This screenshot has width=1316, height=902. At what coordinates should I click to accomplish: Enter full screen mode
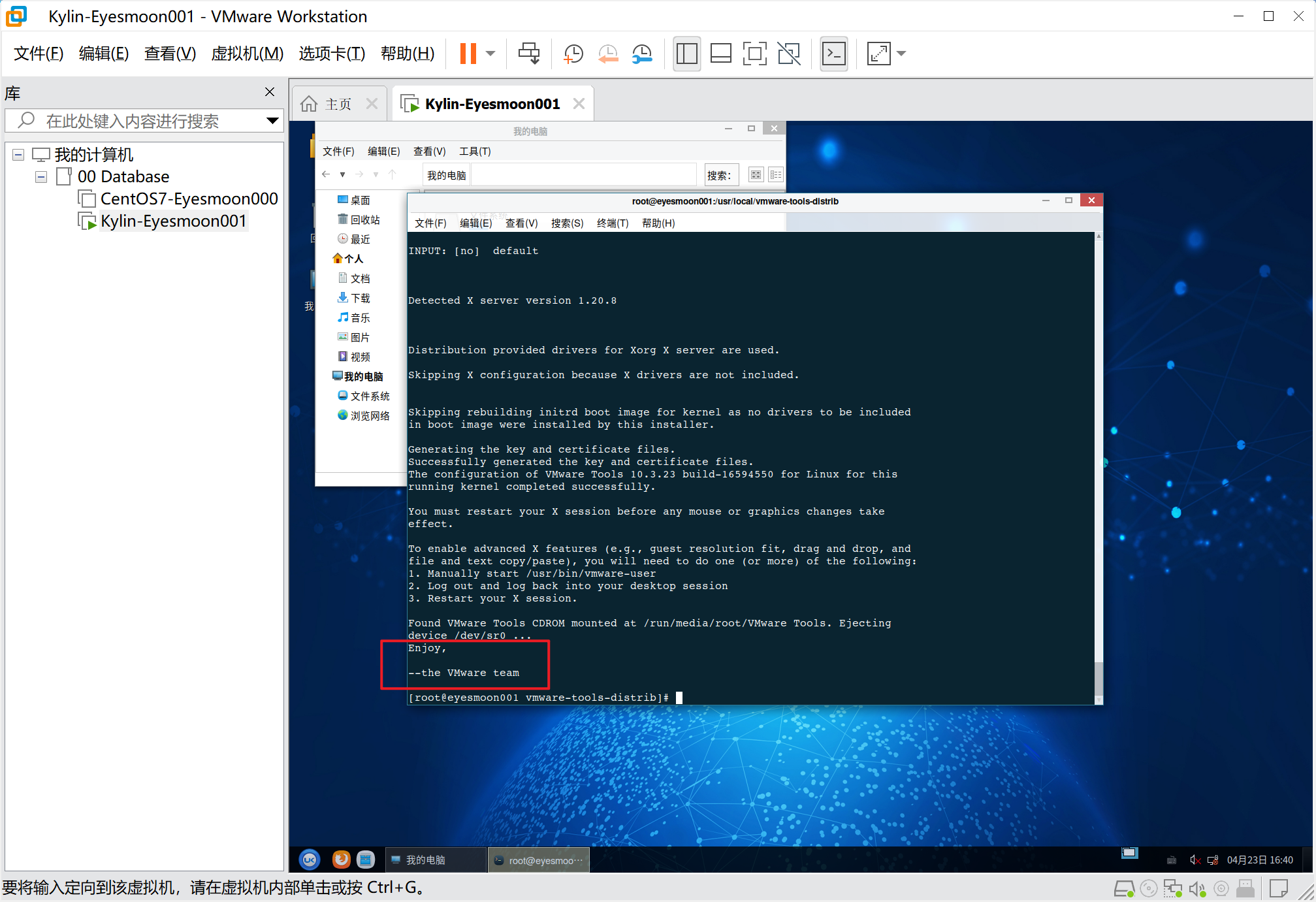[754, 54]
